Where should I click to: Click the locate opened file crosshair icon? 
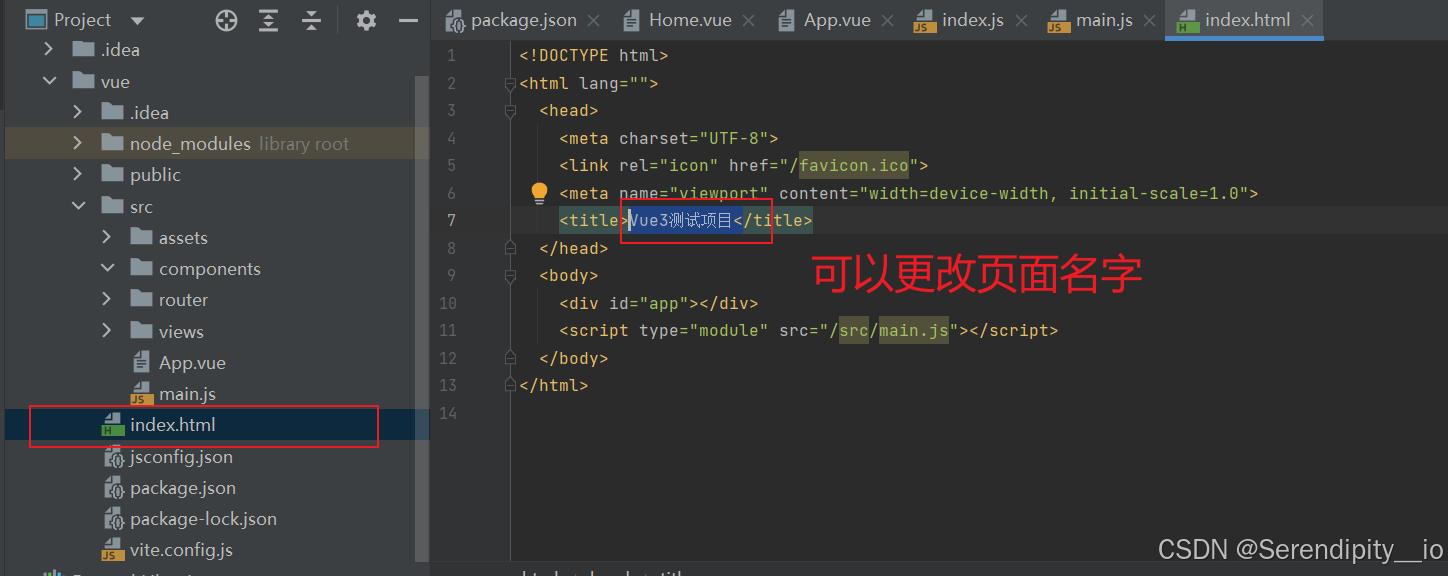coord(227,20)
